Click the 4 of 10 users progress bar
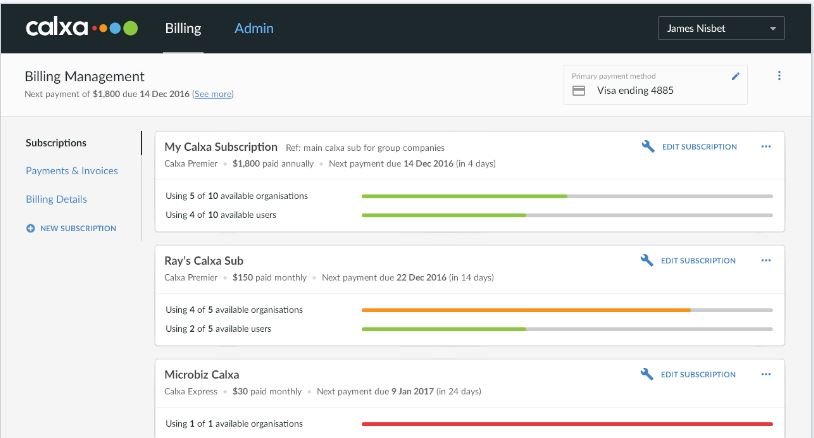814x438 pixels. pos(567,215)
